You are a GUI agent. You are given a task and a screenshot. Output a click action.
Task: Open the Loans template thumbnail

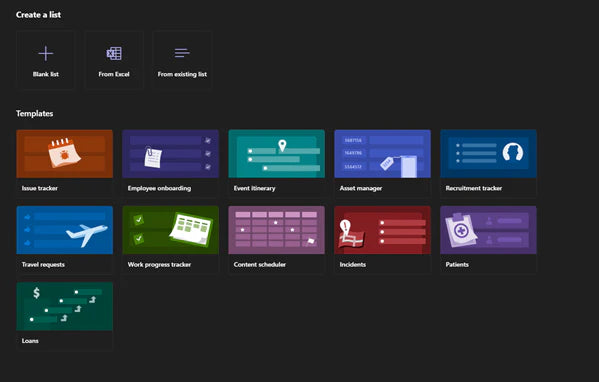pos(65,306)
